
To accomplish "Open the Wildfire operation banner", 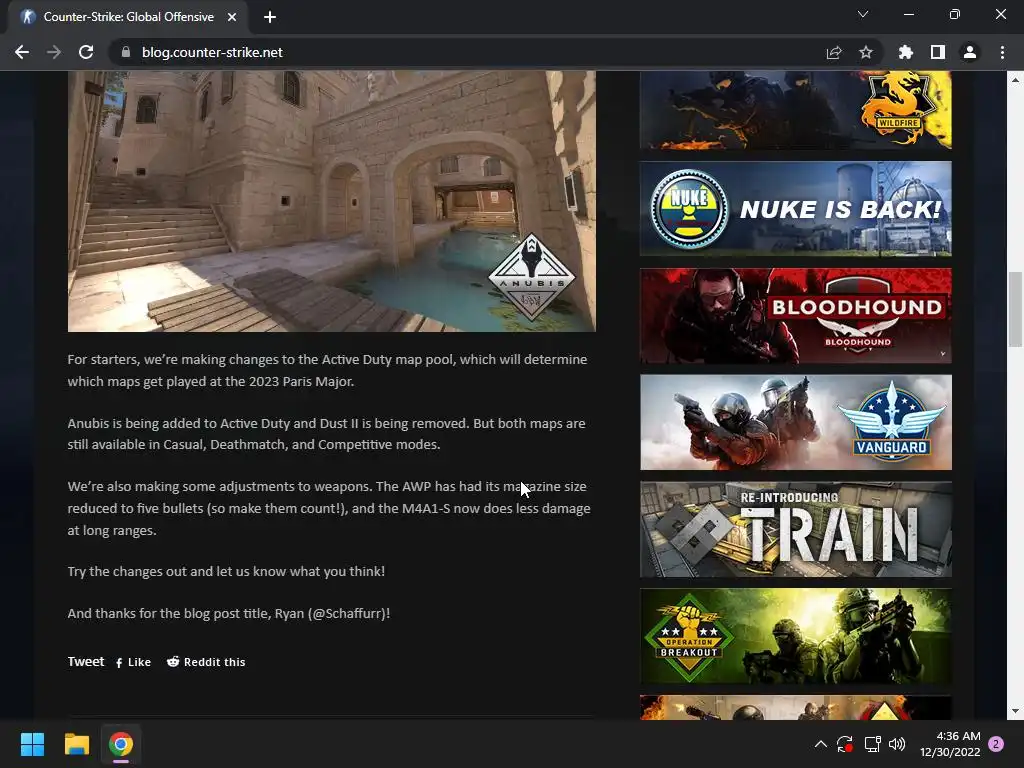I will tap(795, 110).
